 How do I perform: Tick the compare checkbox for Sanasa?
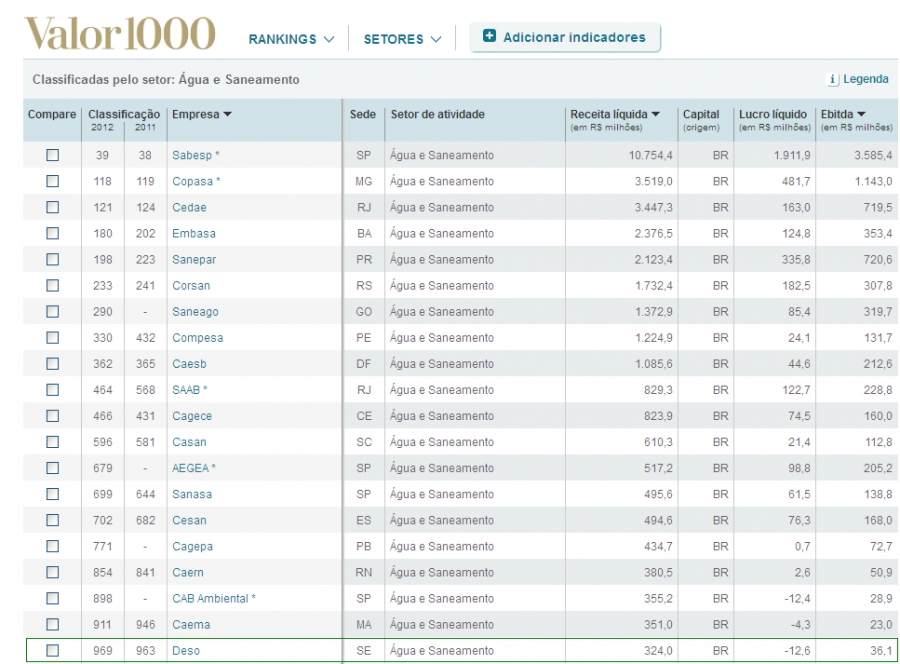52,494
